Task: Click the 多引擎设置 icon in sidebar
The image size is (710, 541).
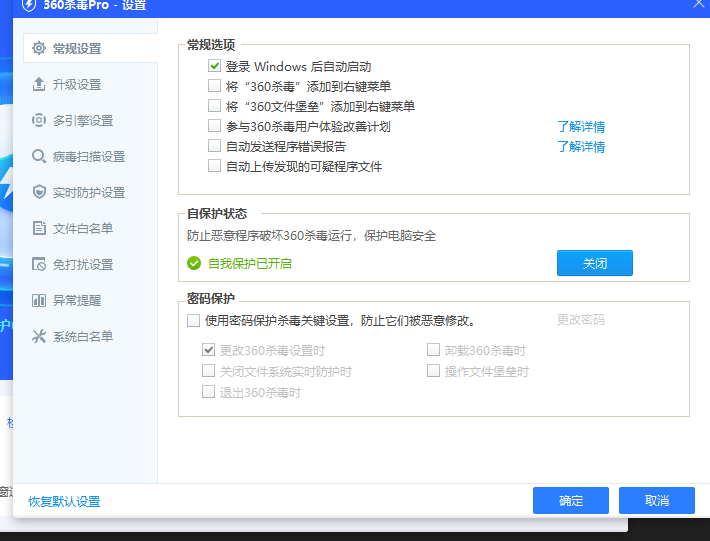Action: (39, 120)
